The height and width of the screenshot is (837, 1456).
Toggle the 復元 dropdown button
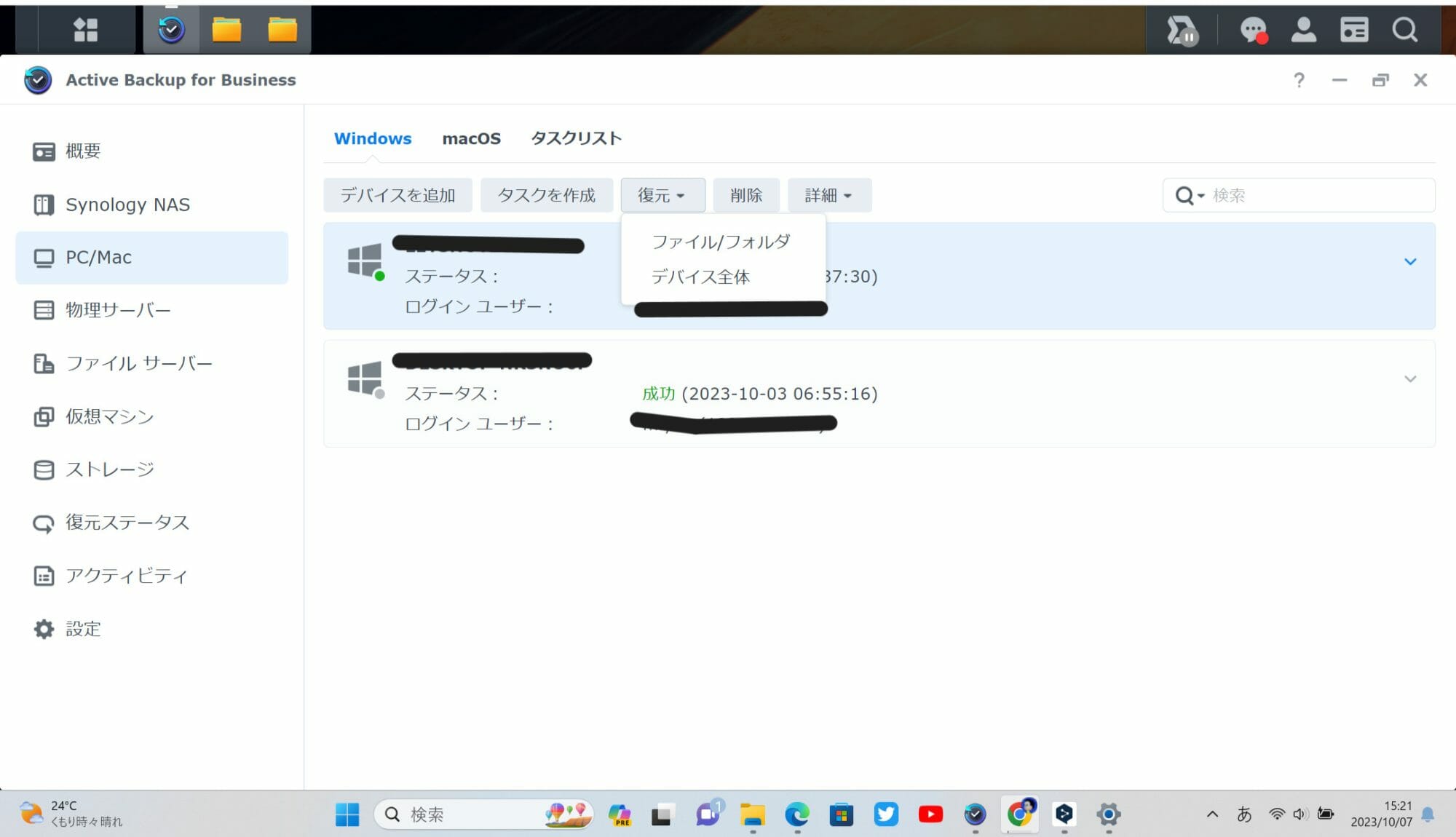662,195
